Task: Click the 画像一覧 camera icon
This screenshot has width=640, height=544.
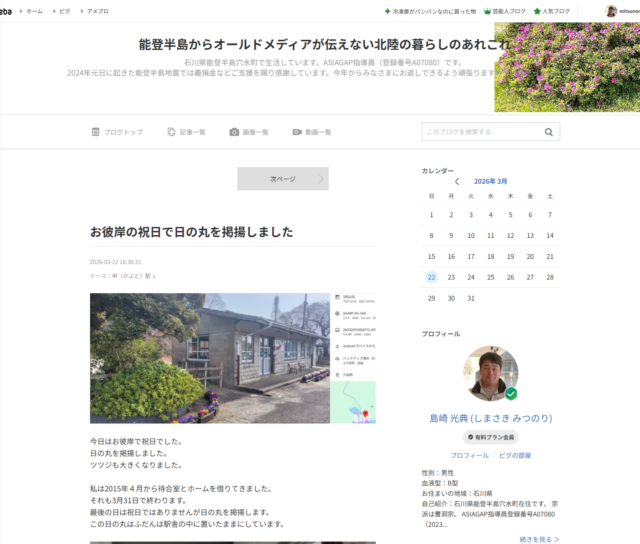Action: 234,132
